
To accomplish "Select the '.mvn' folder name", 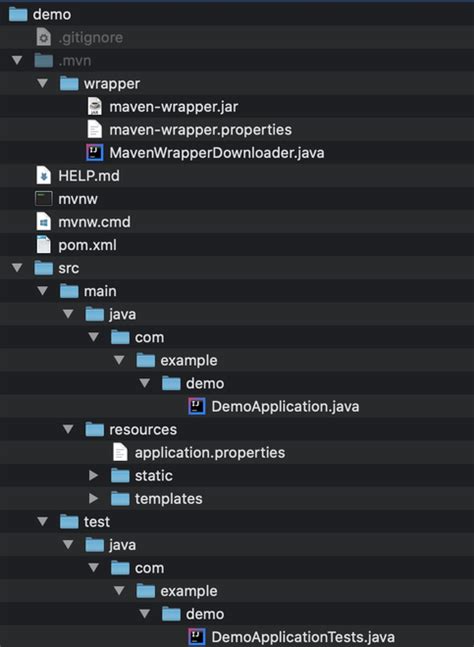I will click(75, 61).
